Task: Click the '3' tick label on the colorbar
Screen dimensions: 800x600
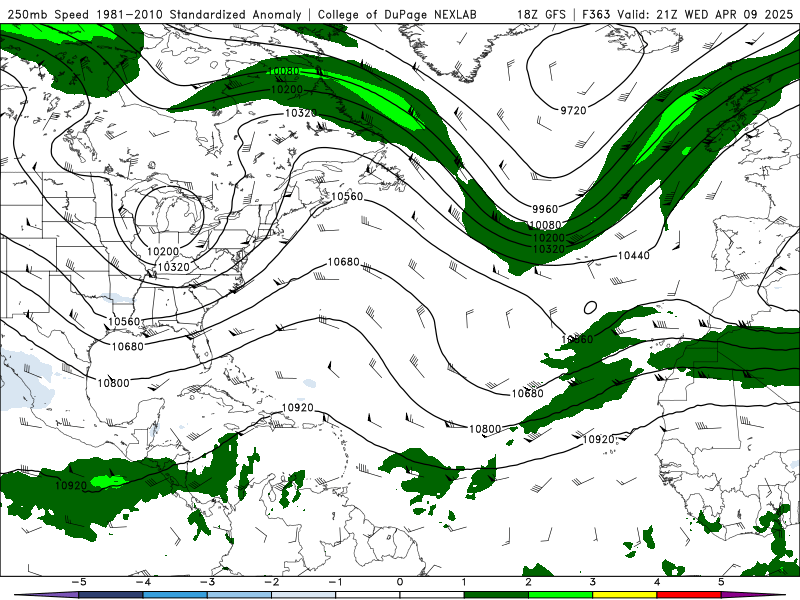Action: [x=592, y=582]
